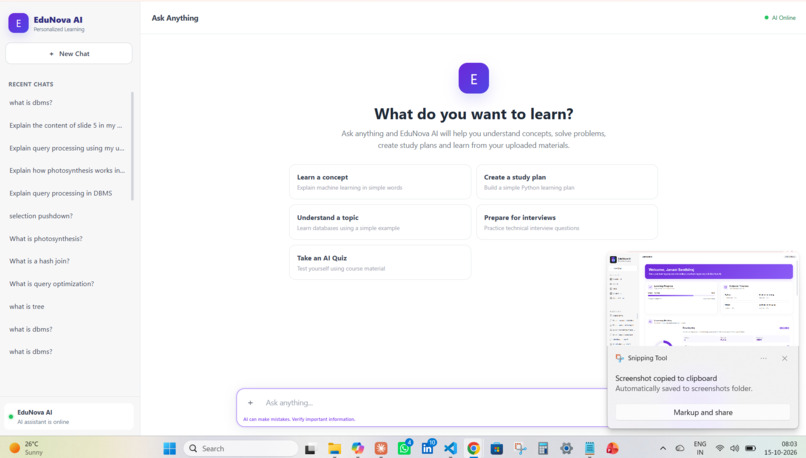The width and height of the screenshot is (806, 458).
Task: Click the AI Online status indicator
Action: click(x=780, y=17)
